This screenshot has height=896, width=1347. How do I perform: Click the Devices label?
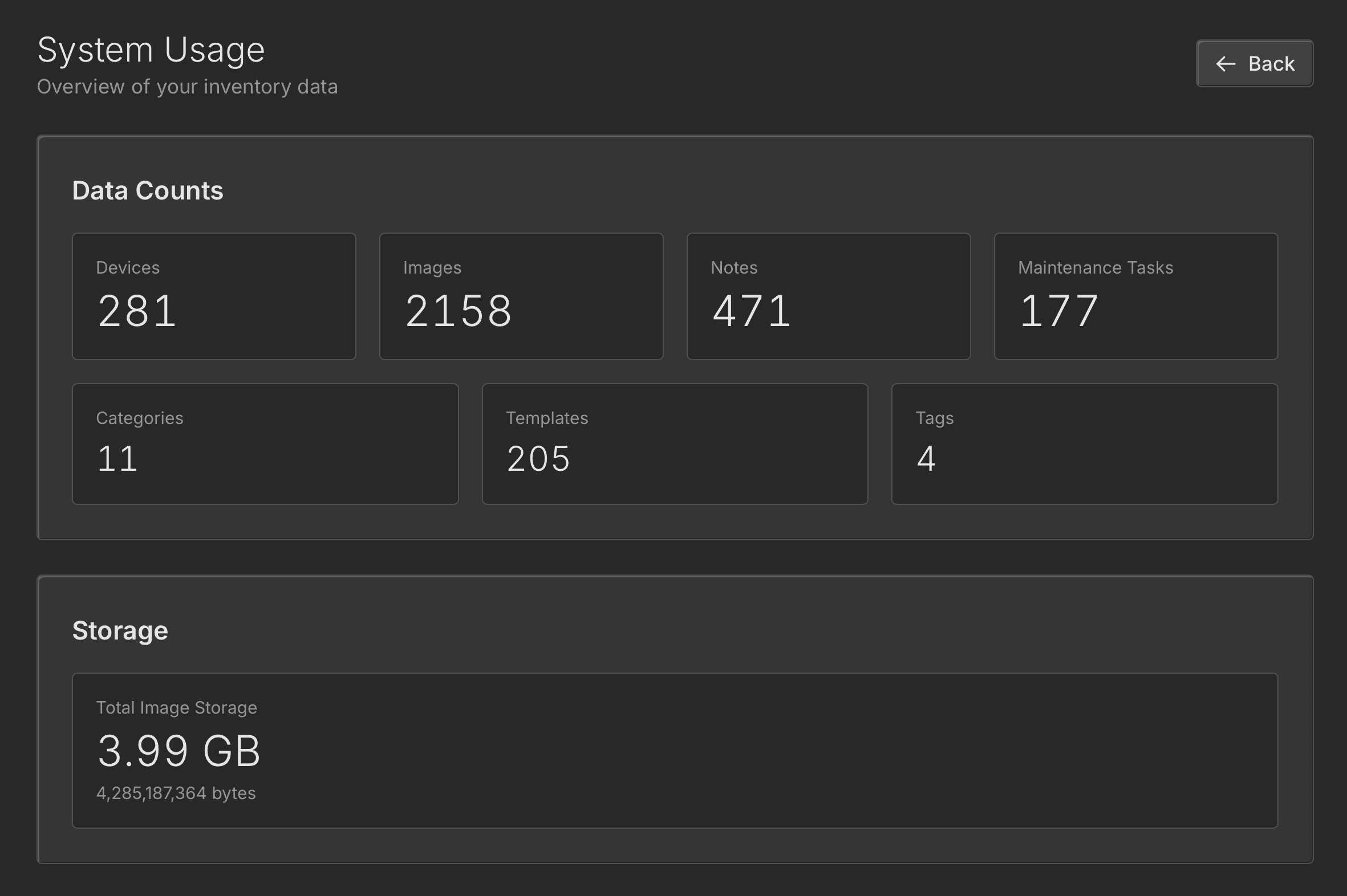(x=128, y=267)
